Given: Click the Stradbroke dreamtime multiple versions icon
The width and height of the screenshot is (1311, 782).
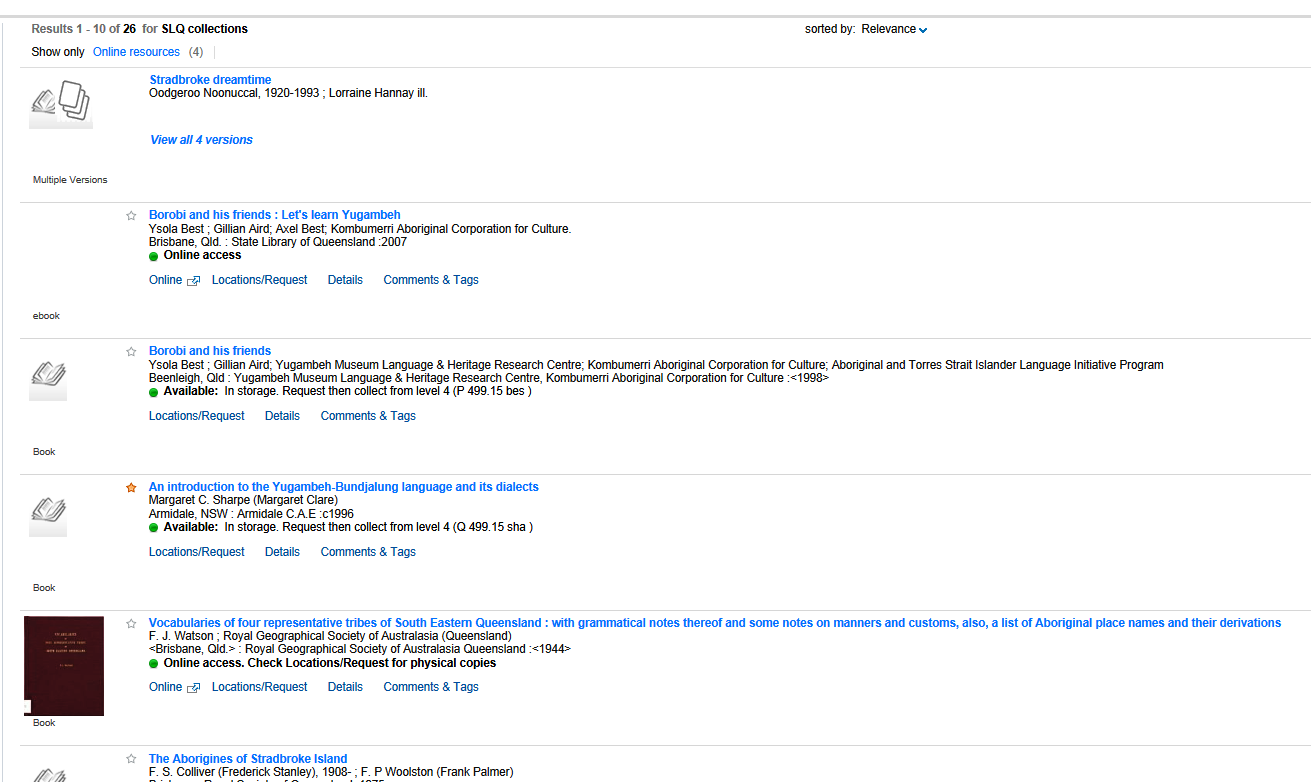Looking at the screenshot, I should [61, 102].
